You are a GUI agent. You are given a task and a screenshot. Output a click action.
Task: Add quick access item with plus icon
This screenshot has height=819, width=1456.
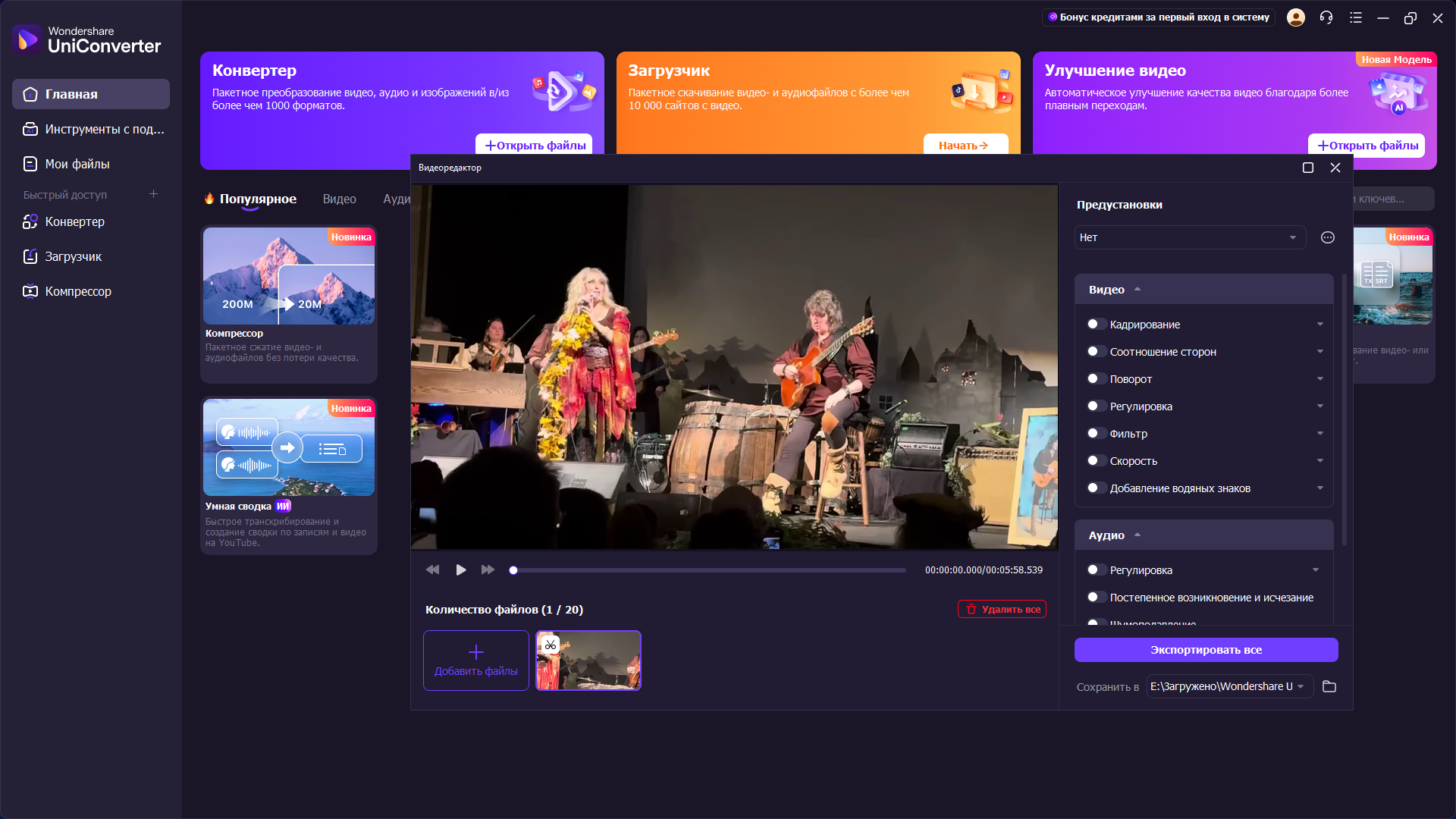(153, 194)
